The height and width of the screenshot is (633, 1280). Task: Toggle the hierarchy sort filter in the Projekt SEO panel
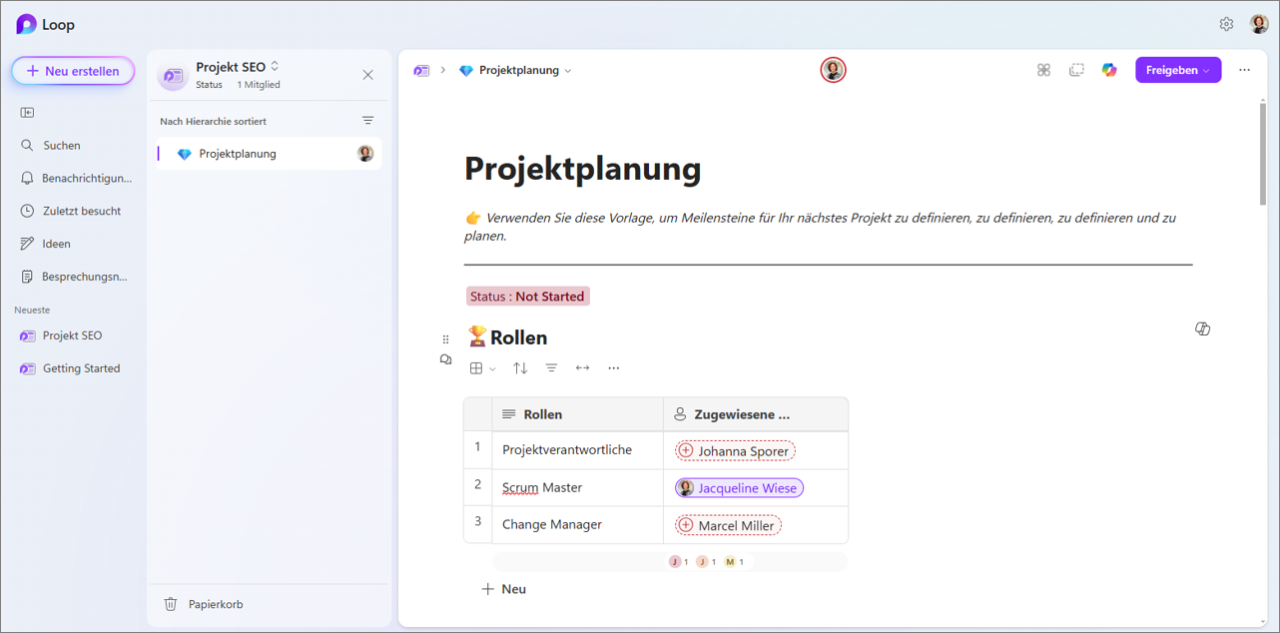pos(367,119)
